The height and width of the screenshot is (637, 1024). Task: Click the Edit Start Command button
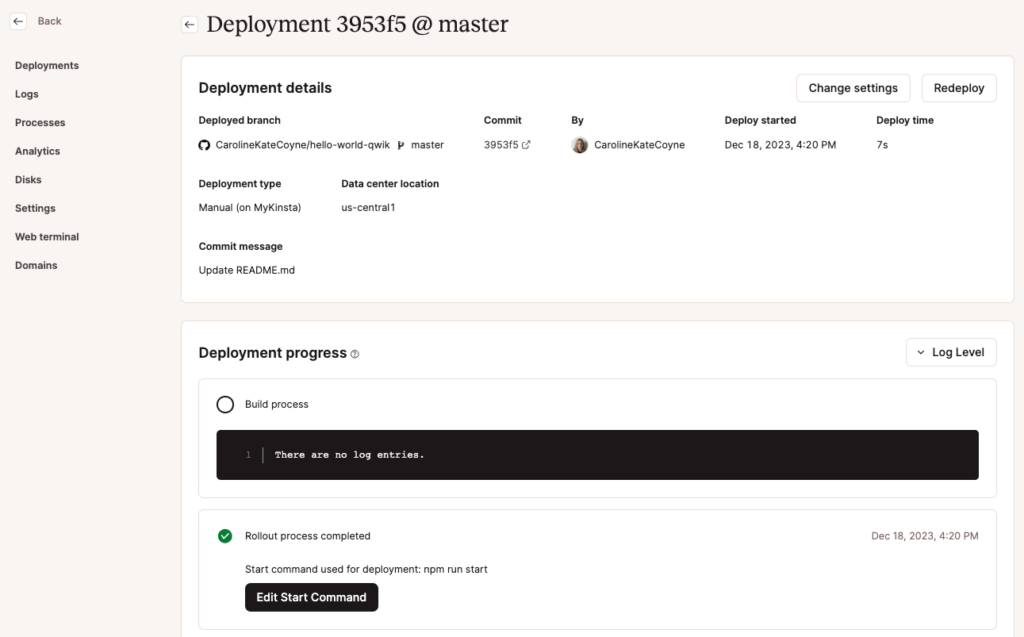click(x=311, y=597)
